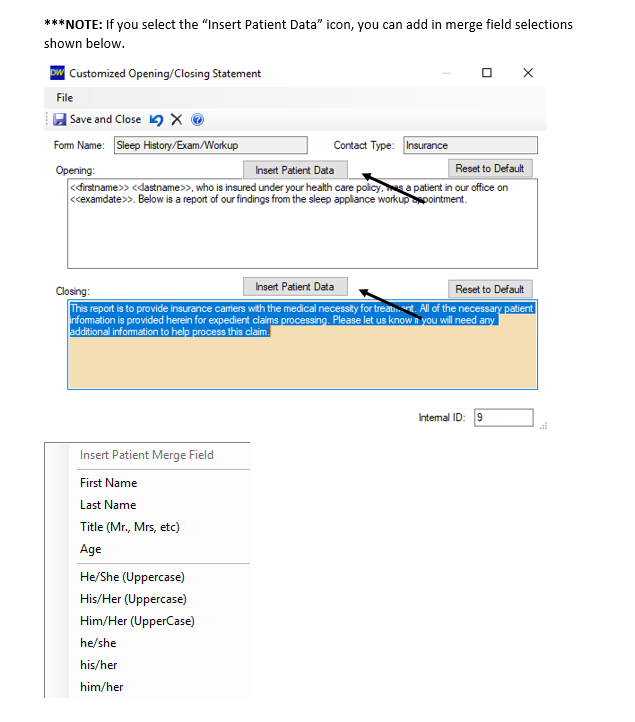
Task: Select Last Name merge field
Action: (x=108, y=505)
